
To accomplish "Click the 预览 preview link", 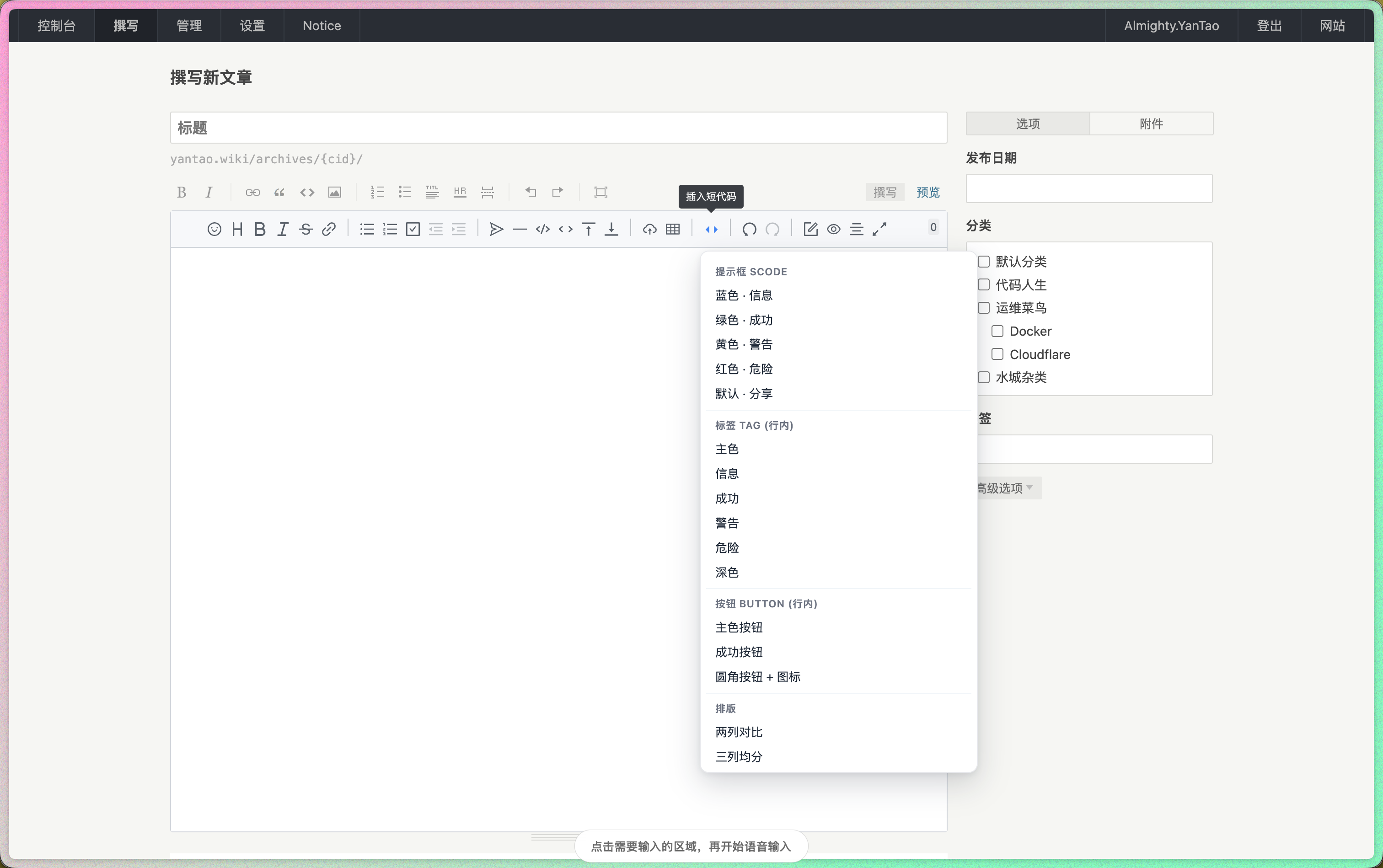I will [x=928, y=193].
